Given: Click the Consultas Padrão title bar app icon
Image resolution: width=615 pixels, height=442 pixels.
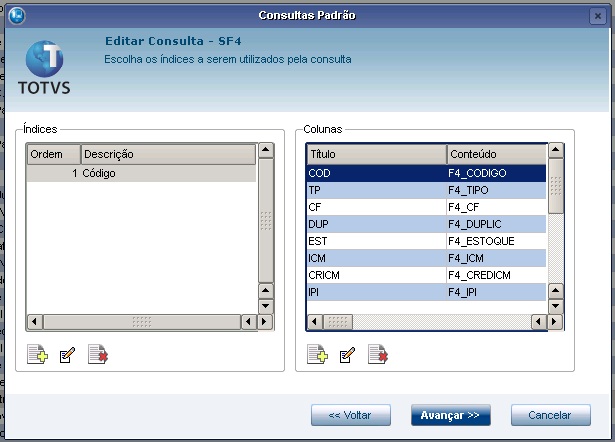Looking at the screenshot, I should (16, 15).
